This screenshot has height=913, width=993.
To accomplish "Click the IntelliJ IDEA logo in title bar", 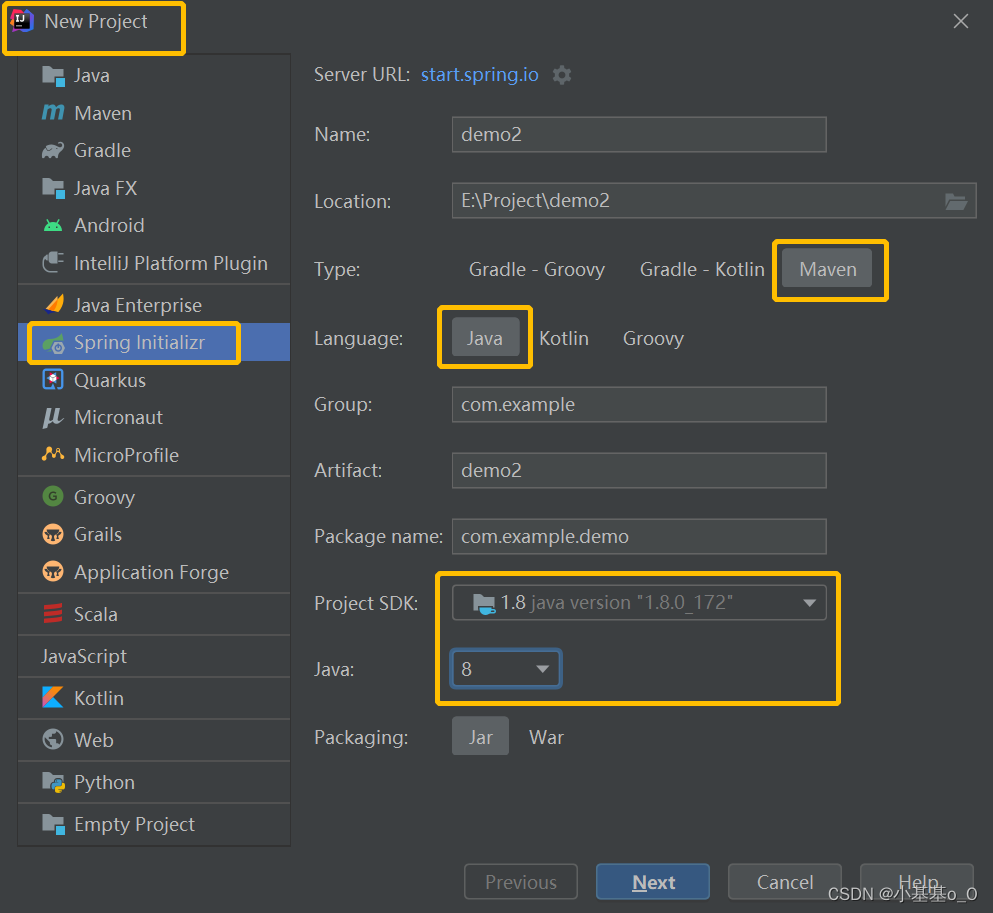I will (22, 21).
